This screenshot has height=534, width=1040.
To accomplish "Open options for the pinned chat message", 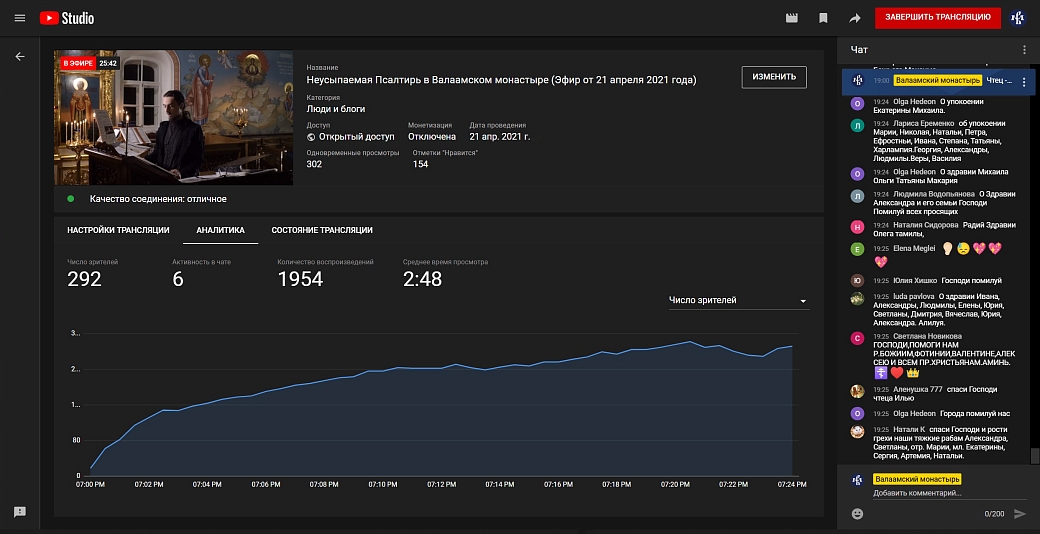I will tap(1023, 82).
